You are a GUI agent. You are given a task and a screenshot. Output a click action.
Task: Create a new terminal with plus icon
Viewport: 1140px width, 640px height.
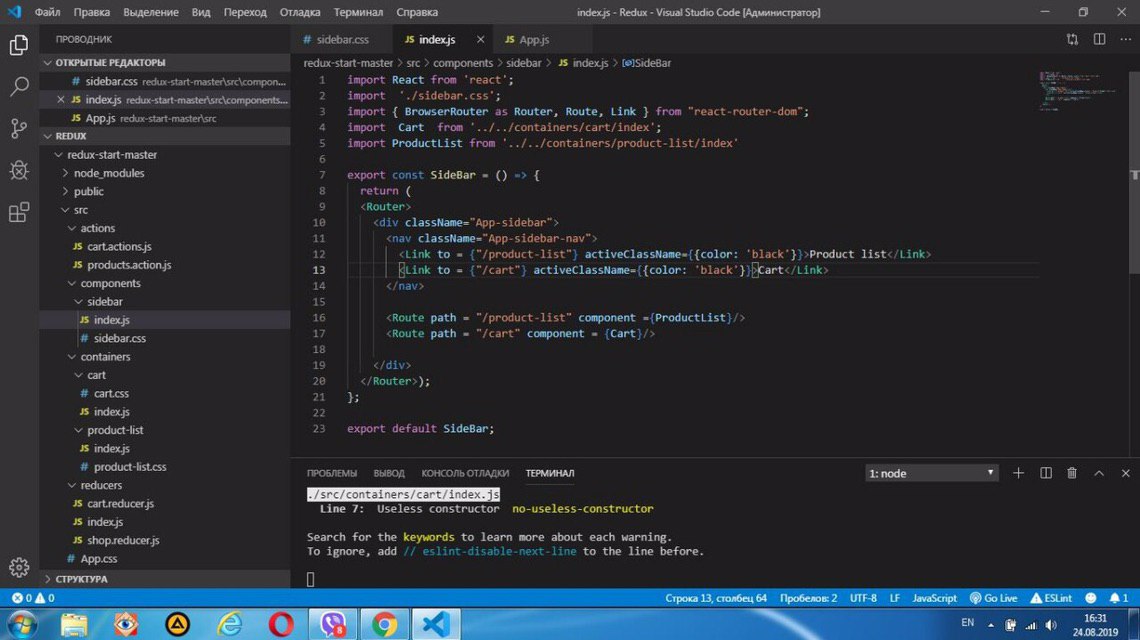click(1019, 473)
